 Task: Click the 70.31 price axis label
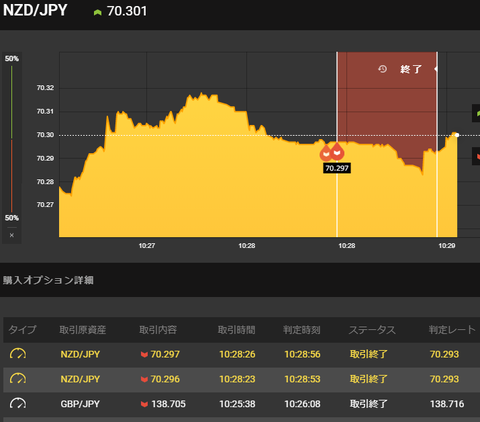(x=45, y=111)
